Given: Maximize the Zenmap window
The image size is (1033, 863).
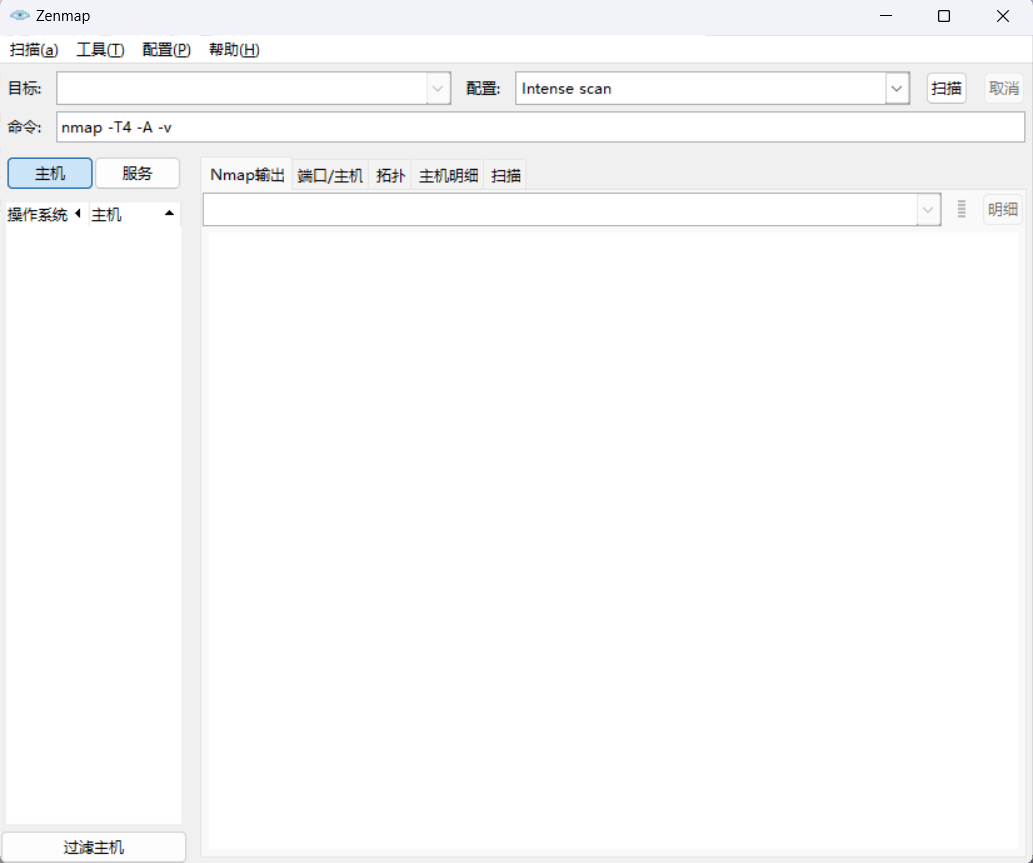Looking at the screenshot, I should coord(944,16).
